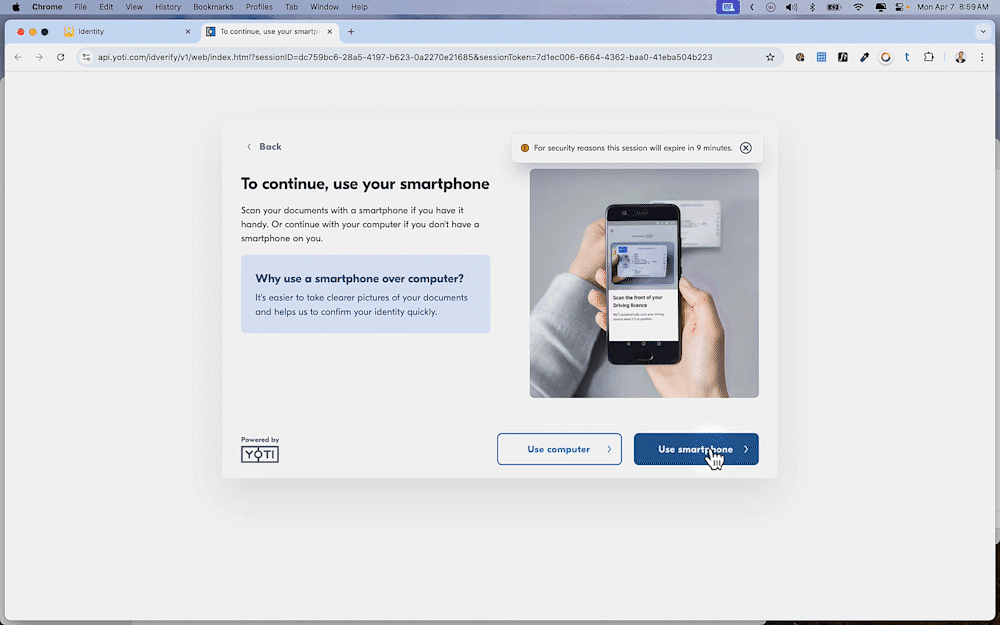The height and width of the screenshot is (625, 1000).
Task: Open the three-dot Chrome menu
Action: click(x=982, y=57)
